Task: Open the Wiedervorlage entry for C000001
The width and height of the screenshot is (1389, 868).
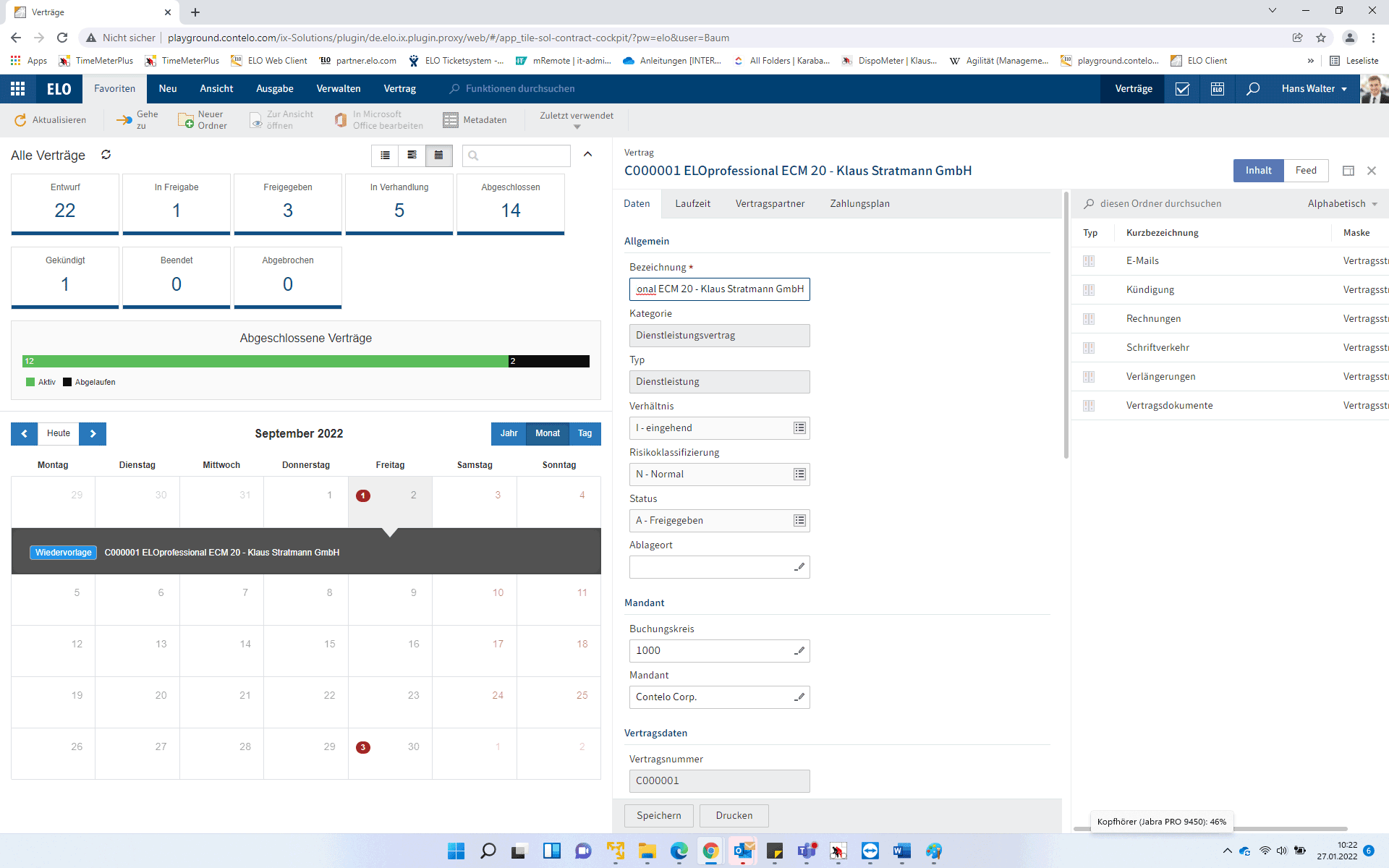Action: point(184,553)
